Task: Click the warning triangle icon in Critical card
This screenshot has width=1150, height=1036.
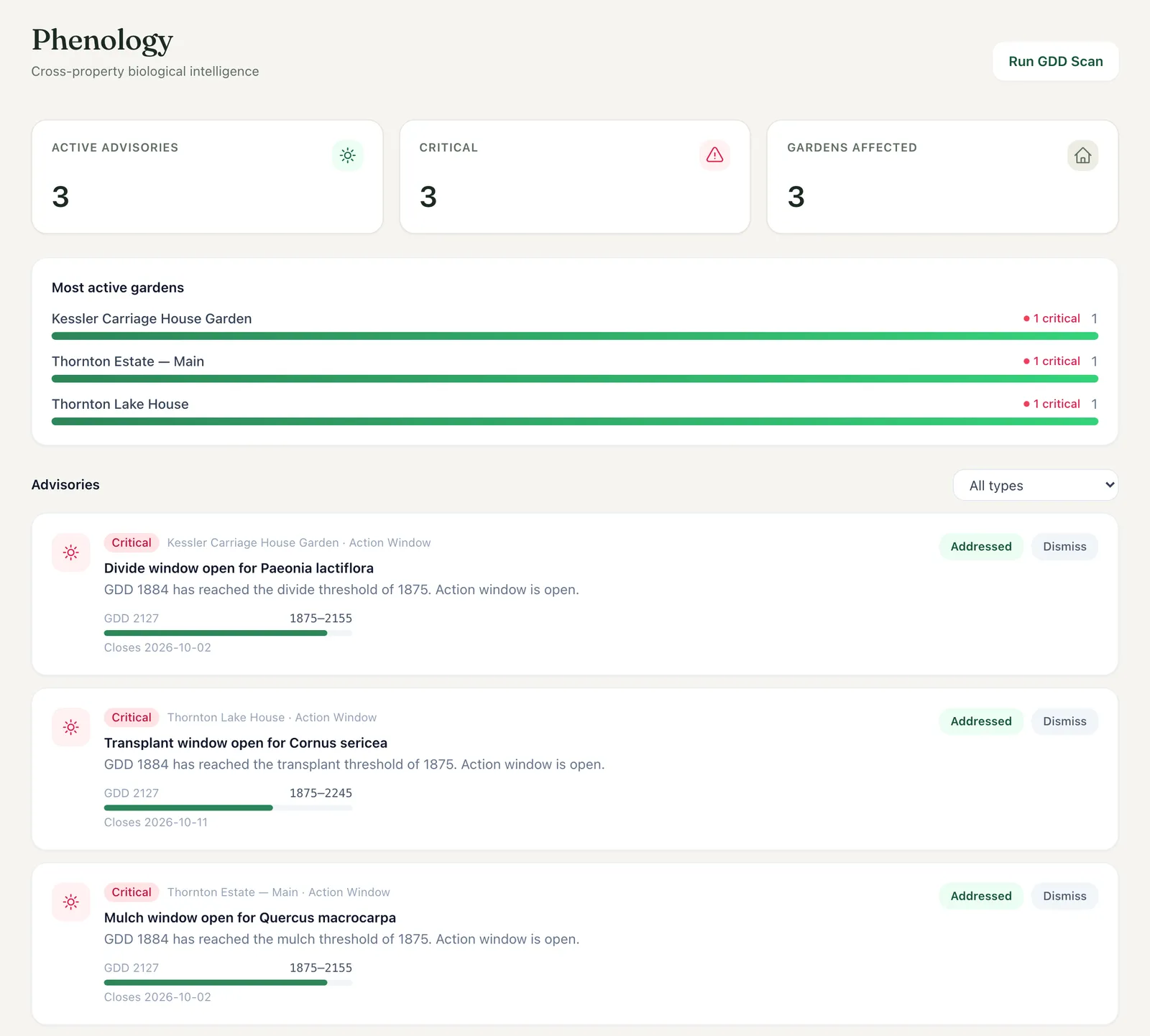Action: point(715,155)
